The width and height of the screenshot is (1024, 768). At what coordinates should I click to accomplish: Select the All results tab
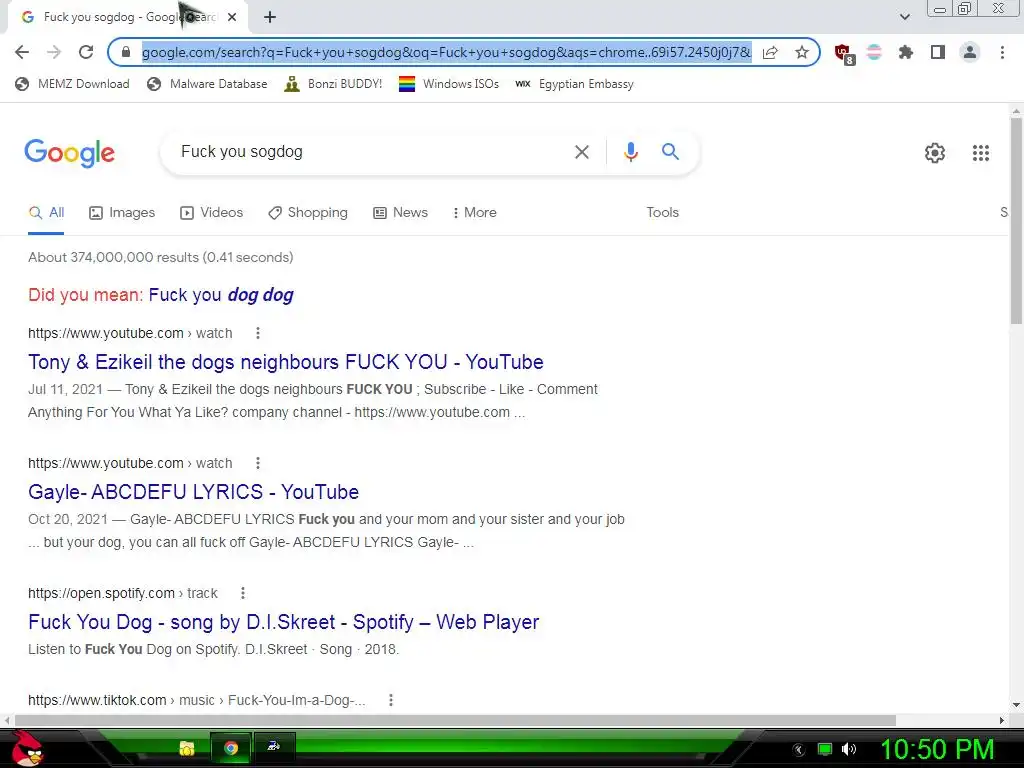pyautogui.click(x=46, y=213)
